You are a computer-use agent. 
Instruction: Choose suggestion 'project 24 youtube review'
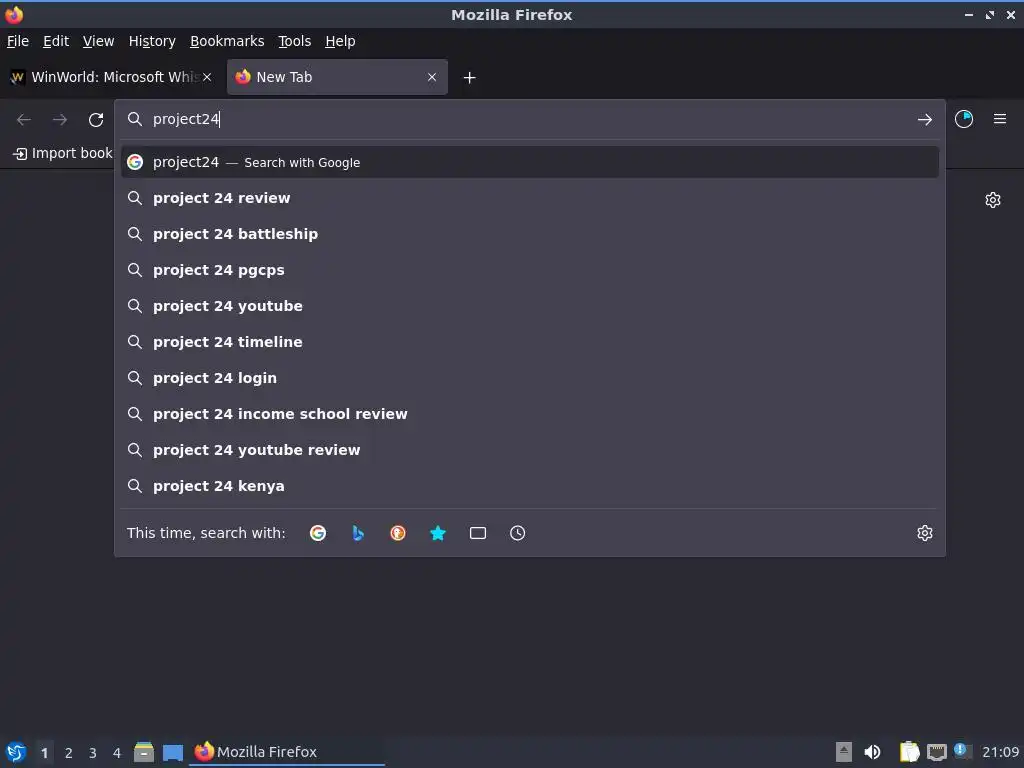[530, 449]
